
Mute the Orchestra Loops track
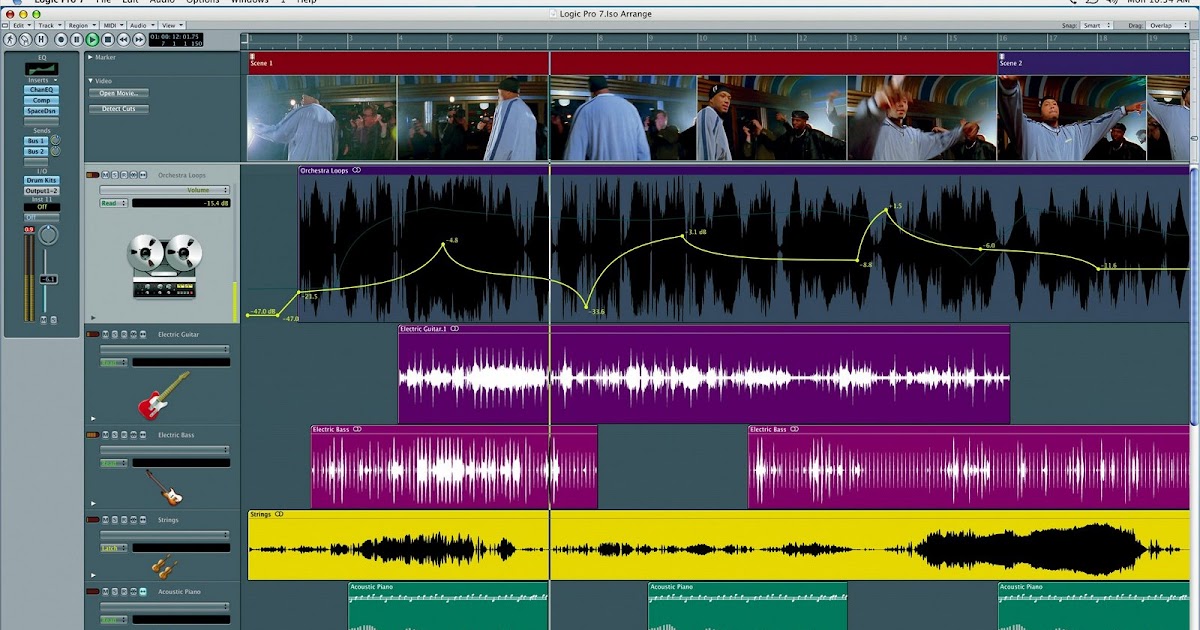pos(105,175)
